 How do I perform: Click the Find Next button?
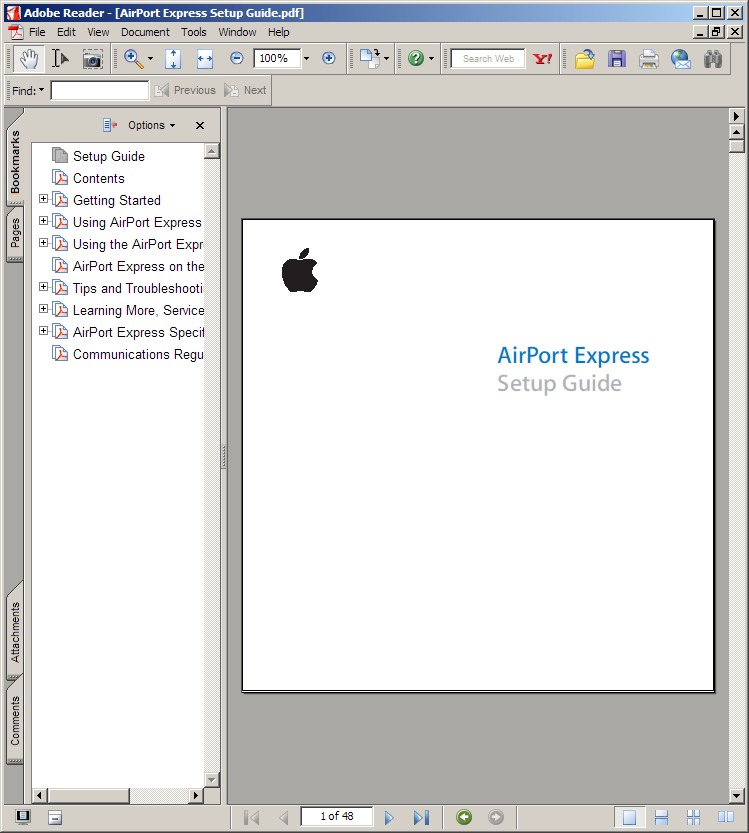click(x=245, y=90)
